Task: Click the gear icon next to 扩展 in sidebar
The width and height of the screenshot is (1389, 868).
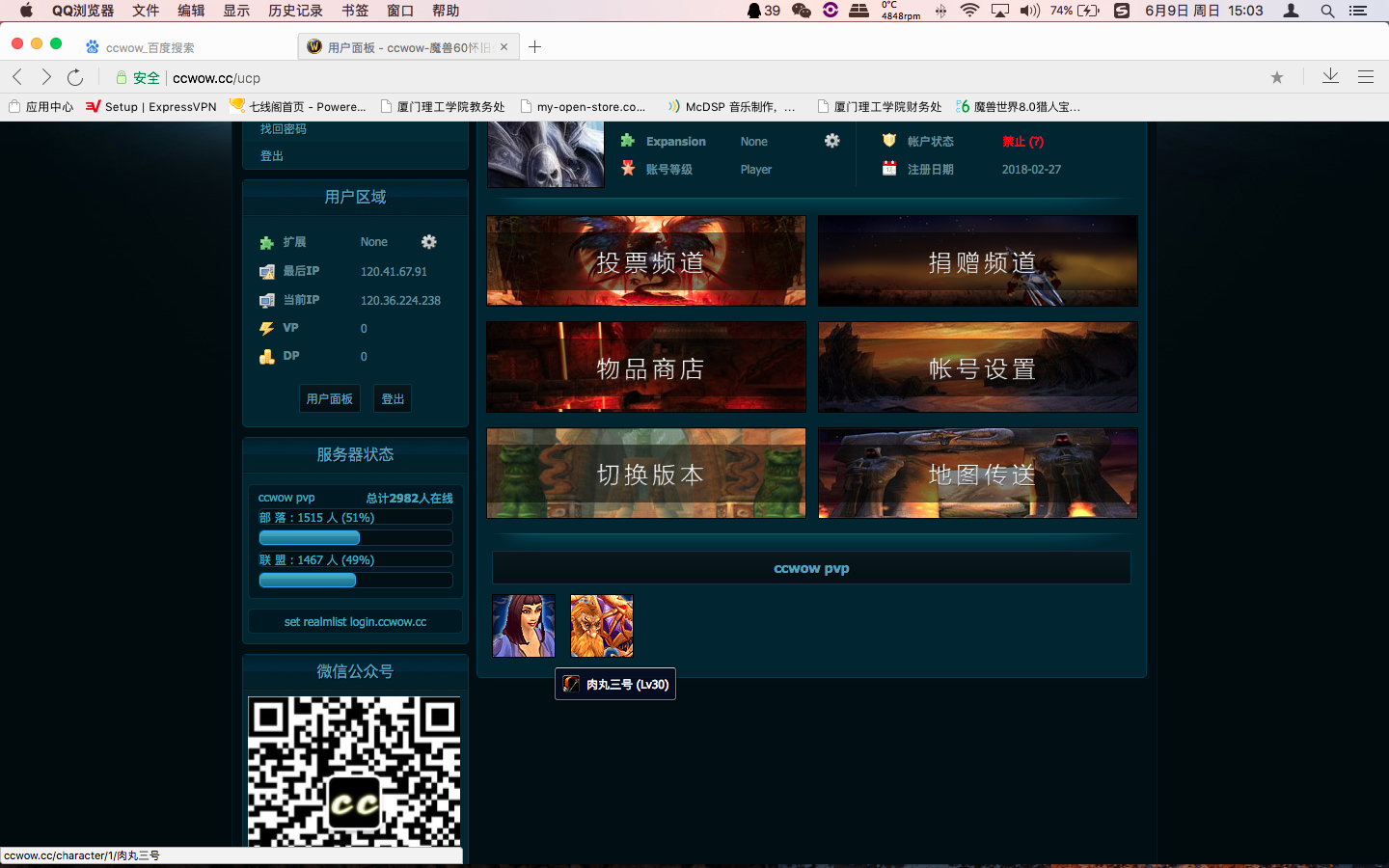Action: click(x=428, y=242)
